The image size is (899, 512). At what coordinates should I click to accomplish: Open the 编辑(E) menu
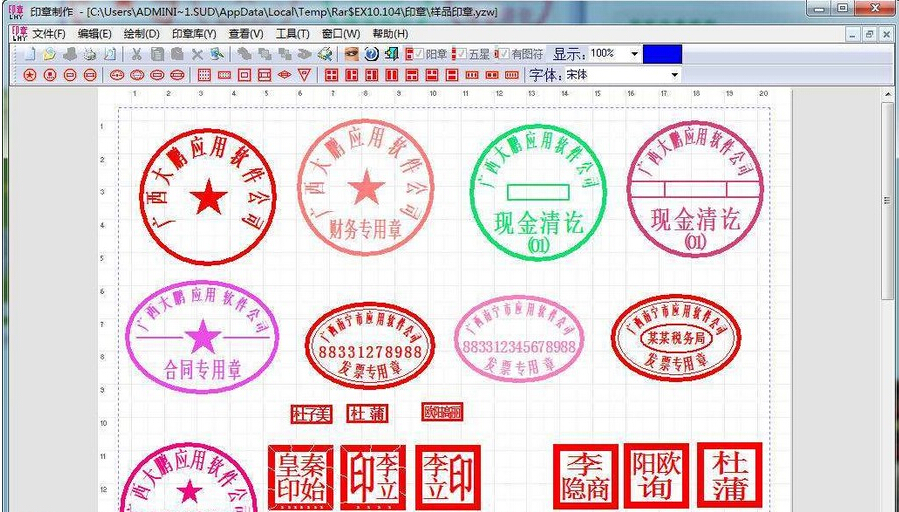(95, 34)
